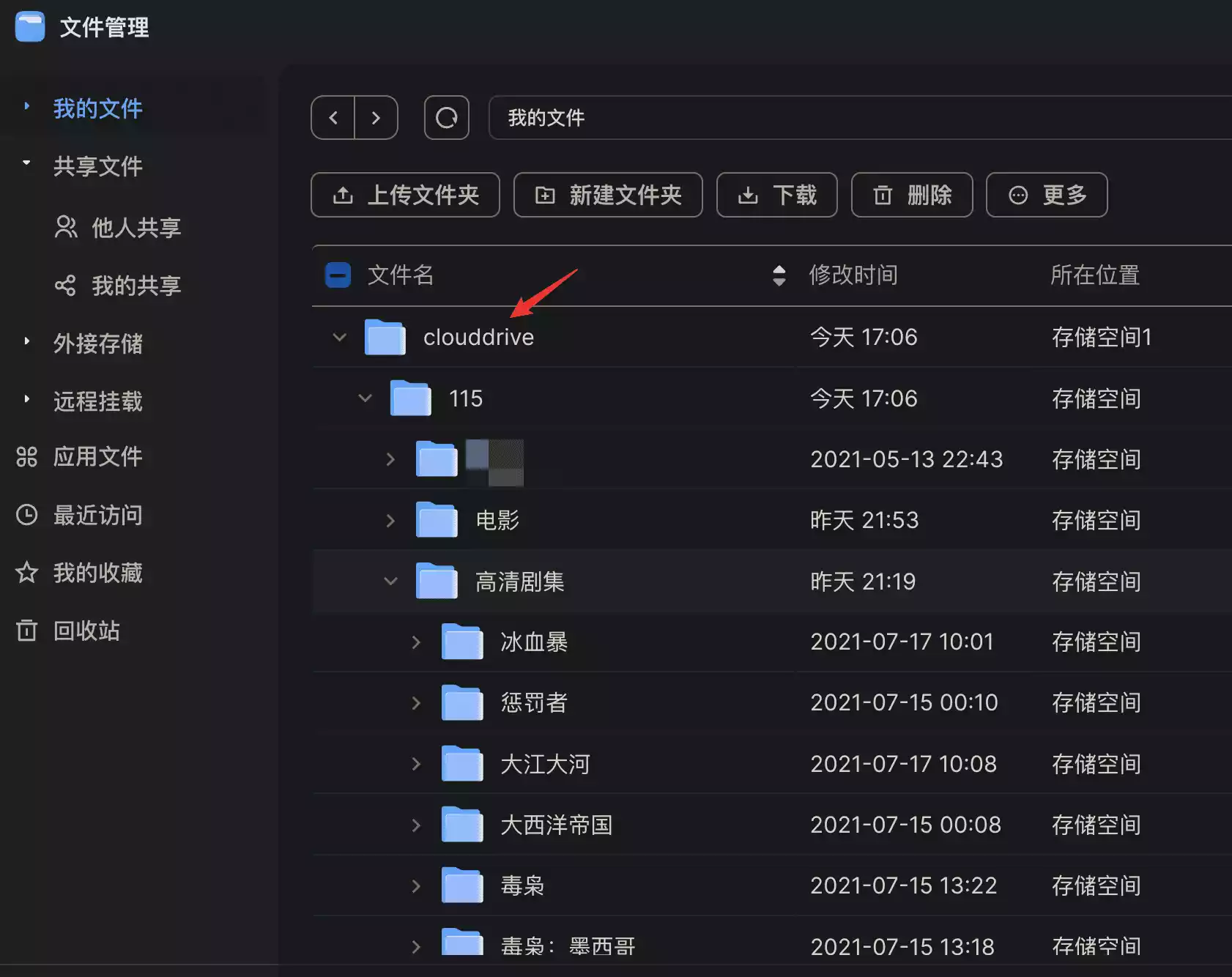The height and width of the screenshot is (977, 1232).
Task: Open the 回收站 recycle bin
Action: tap(86, 631)
